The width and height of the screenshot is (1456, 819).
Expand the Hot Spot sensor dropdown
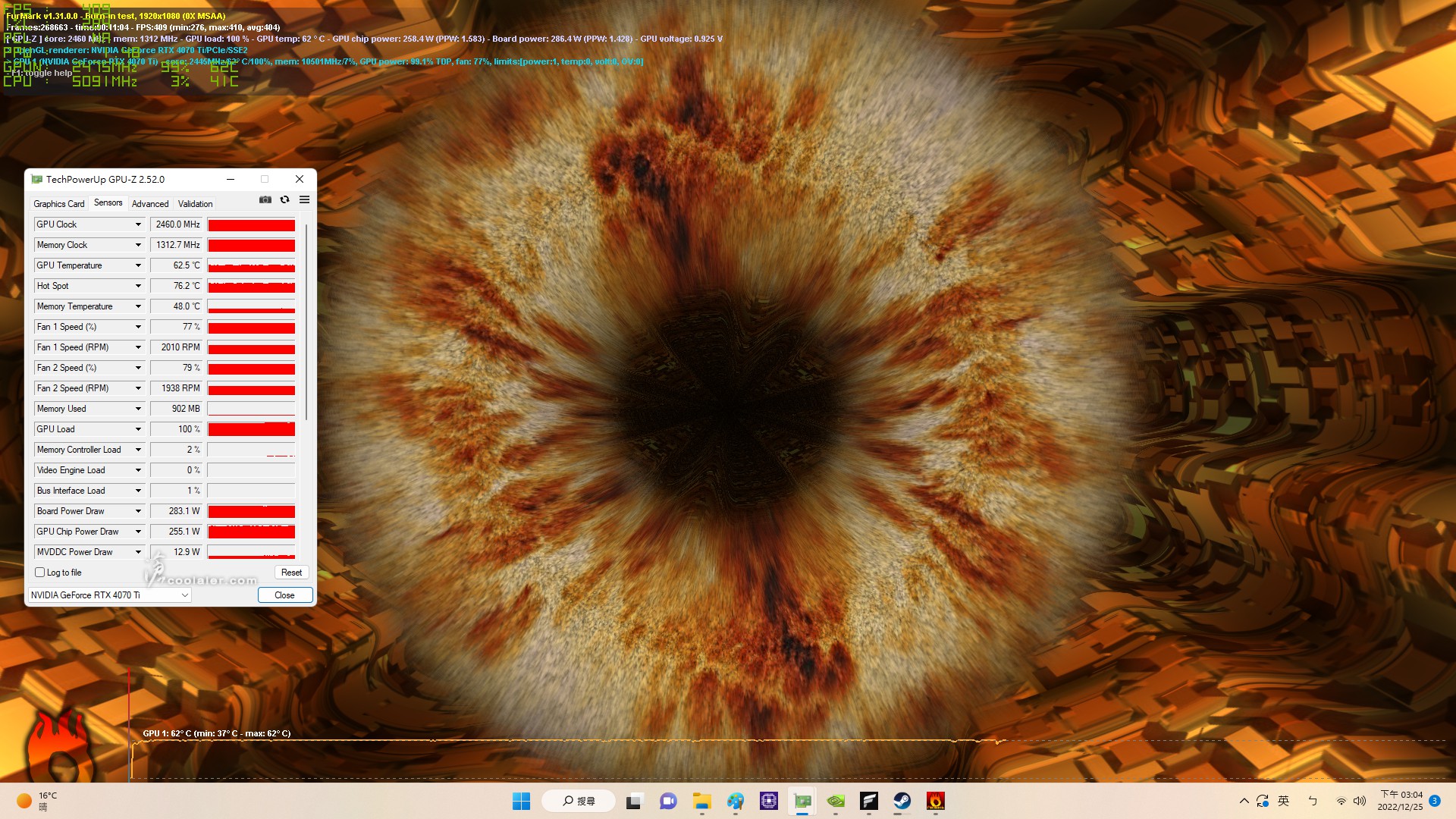pos(138,286)
